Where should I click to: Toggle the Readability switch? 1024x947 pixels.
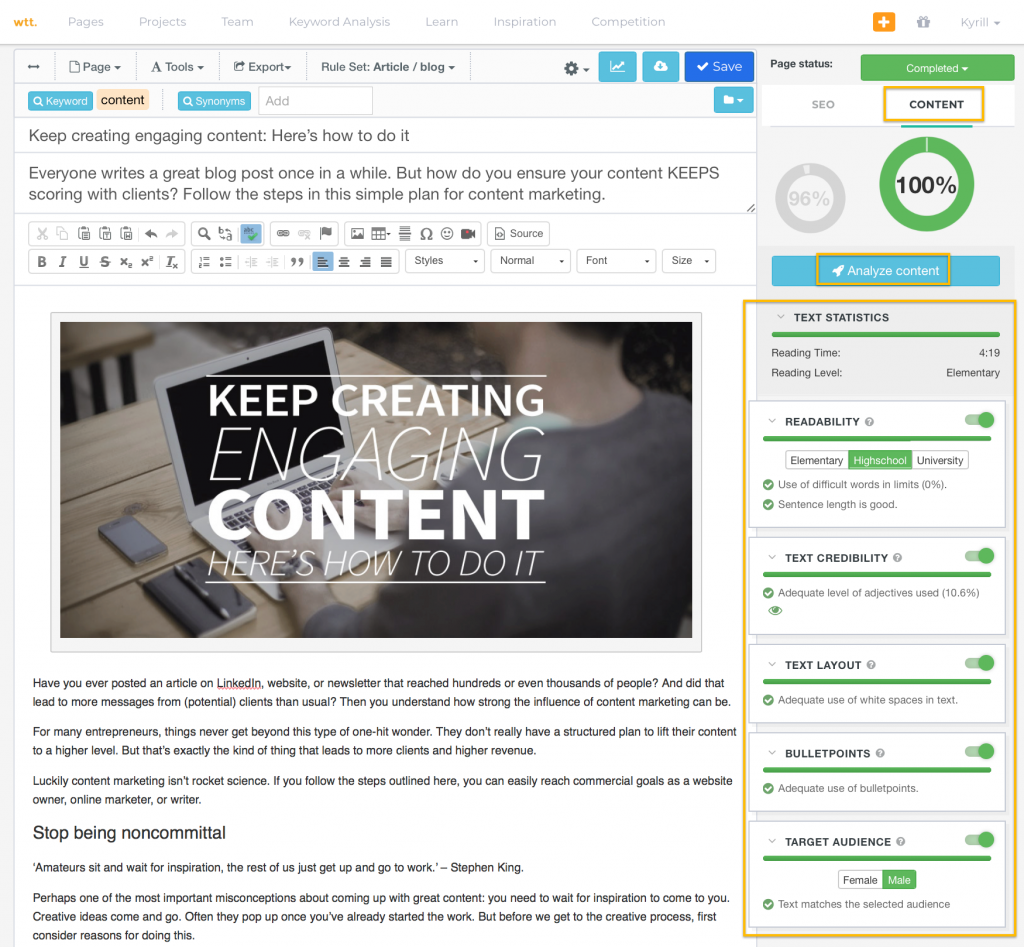(980, 420)
